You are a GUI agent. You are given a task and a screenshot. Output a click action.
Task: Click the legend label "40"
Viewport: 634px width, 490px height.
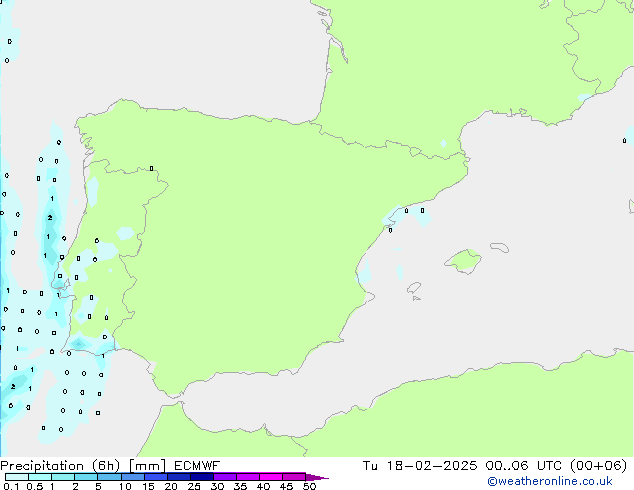263,486
